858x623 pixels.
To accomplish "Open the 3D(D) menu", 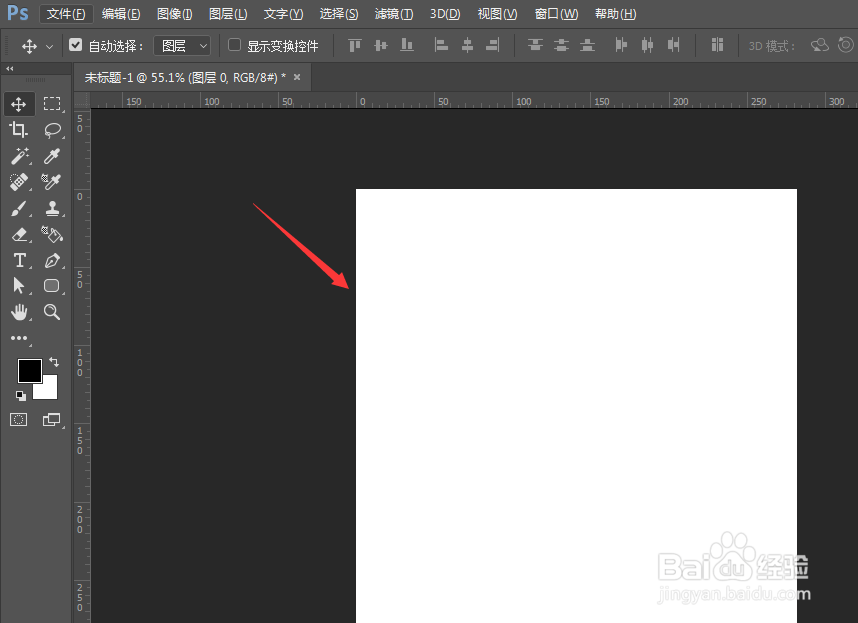I will click(445, 14).
